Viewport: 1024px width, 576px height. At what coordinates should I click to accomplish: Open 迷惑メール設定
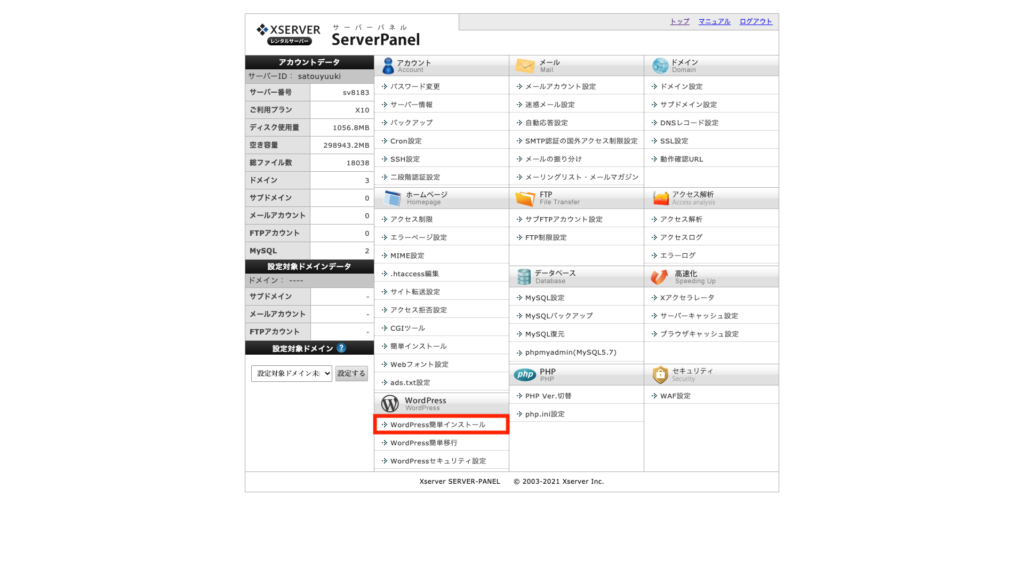pos(550,104)
